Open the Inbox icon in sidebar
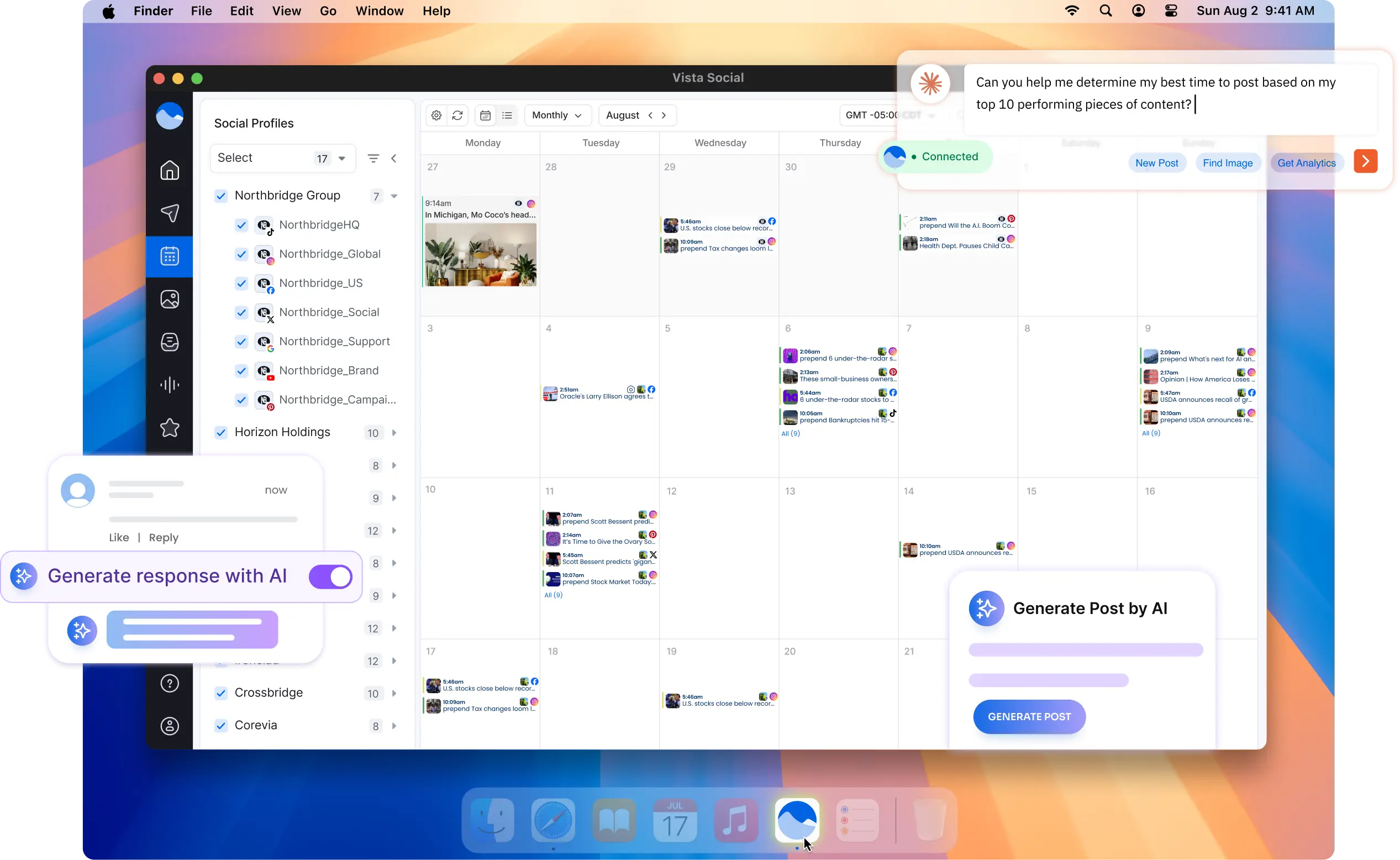The width and height of the screenshot is (1400, 860). (169, 342)
